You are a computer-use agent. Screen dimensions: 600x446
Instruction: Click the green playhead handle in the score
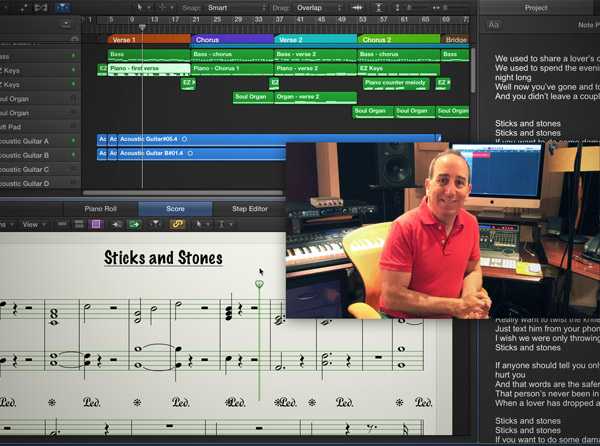click(259, 284)
